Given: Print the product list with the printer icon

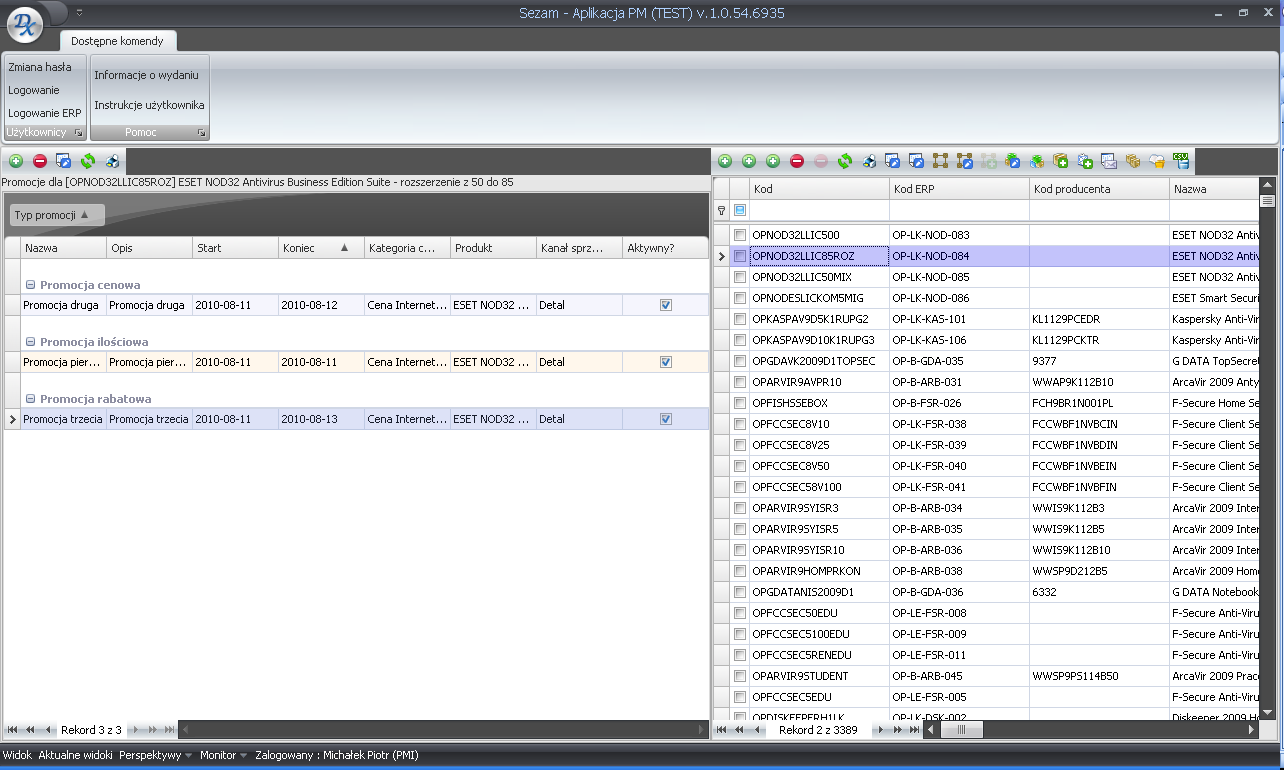Looking at the screenshot, I should pos(869,160).
